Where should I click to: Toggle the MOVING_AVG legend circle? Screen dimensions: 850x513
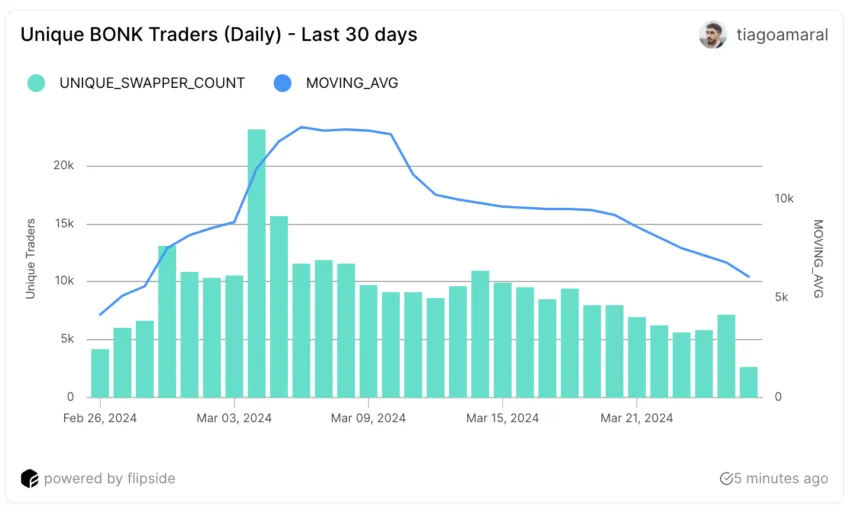click(x=282, y=83)
